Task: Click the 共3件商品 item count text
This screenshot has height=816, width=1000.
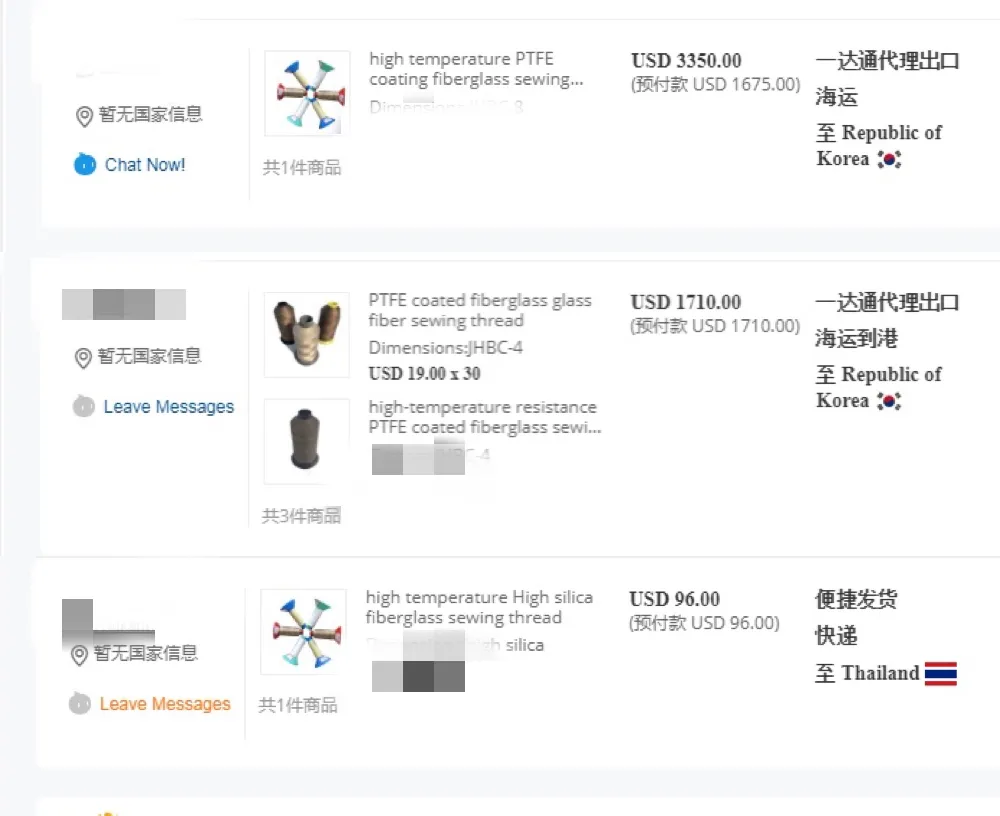Action: point(301,516)
